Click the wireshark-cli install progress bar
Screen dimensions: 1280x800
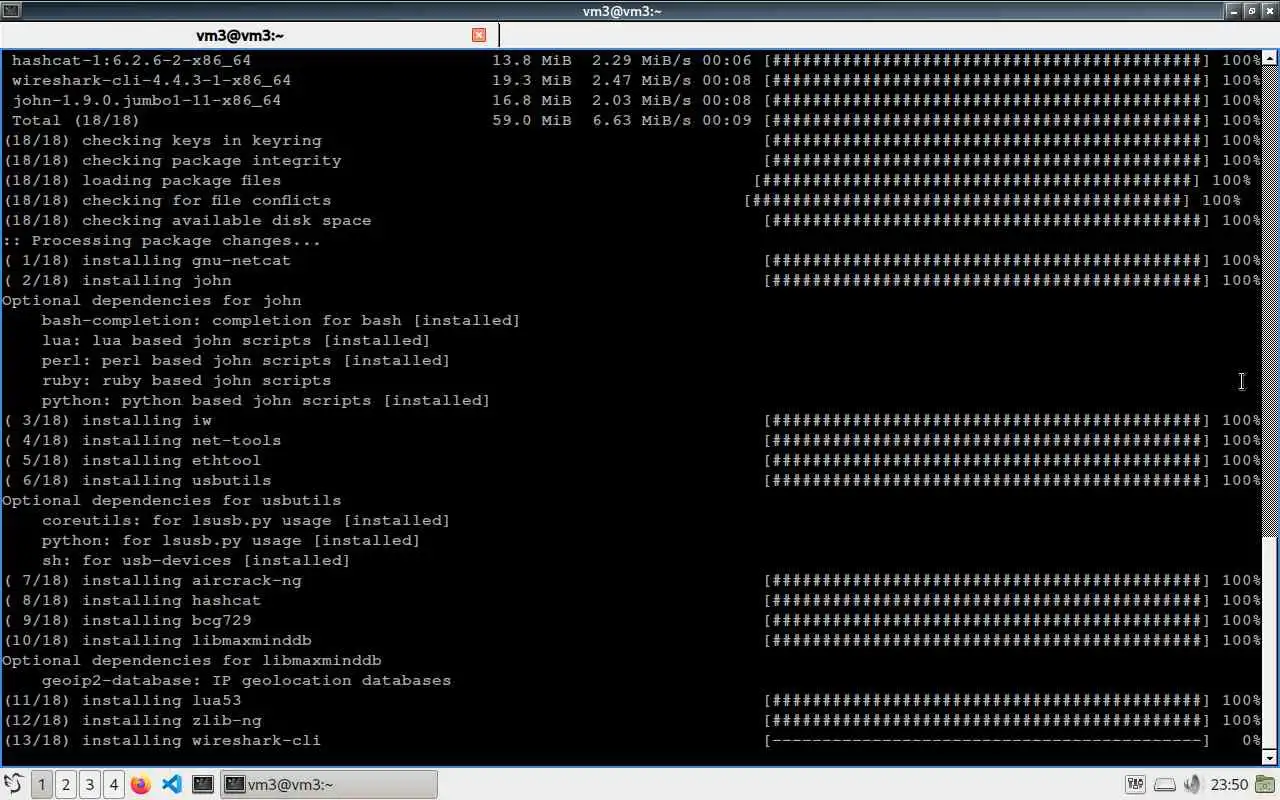point(986,740)
